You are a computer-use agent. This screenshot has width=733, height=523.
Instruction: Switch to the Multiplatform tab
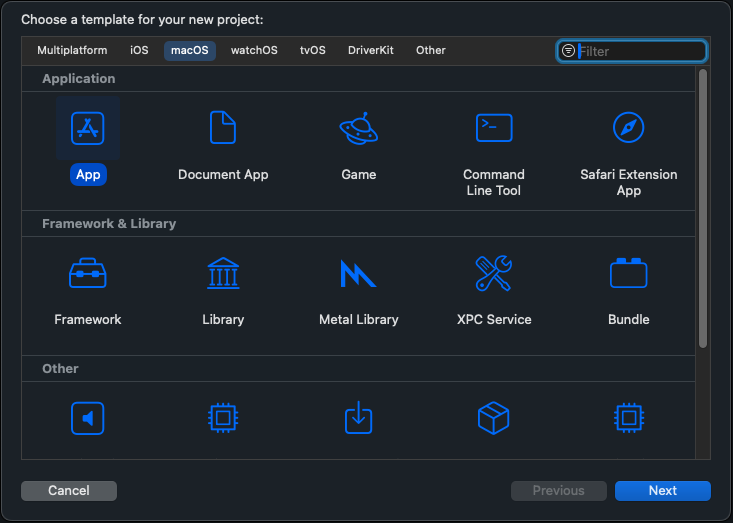(72, 50)
